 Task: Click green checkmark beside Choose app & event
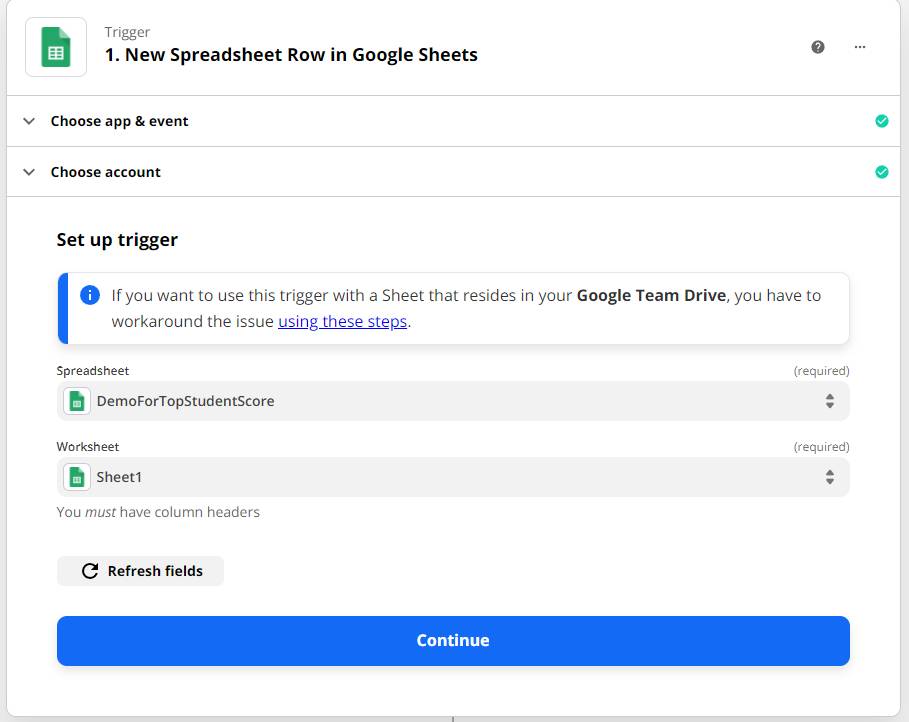tap(881, 121)
